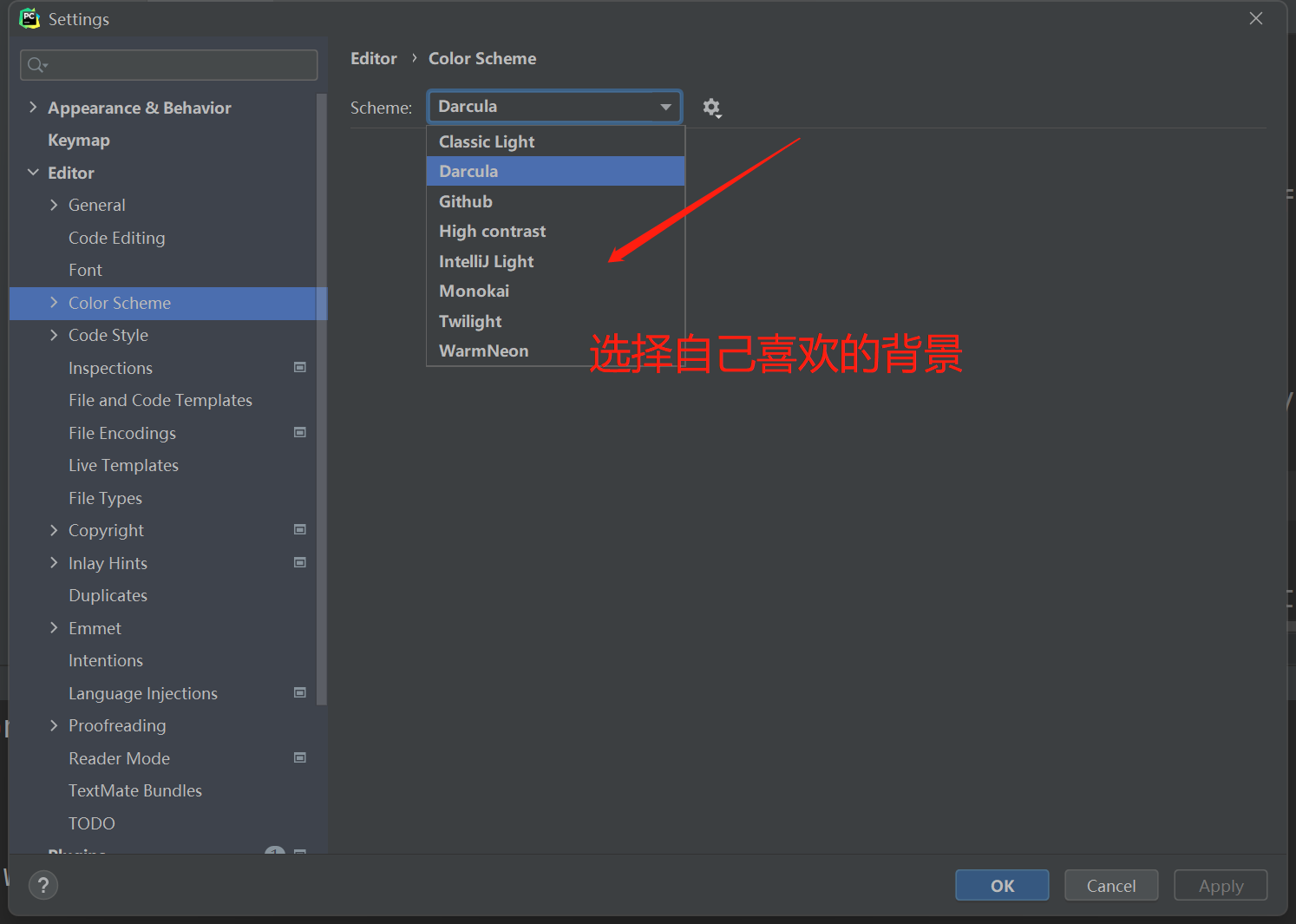The width and height of the screenshot is (1296, 924).
Task: Select Code Style in the tree
Action: 108,335
